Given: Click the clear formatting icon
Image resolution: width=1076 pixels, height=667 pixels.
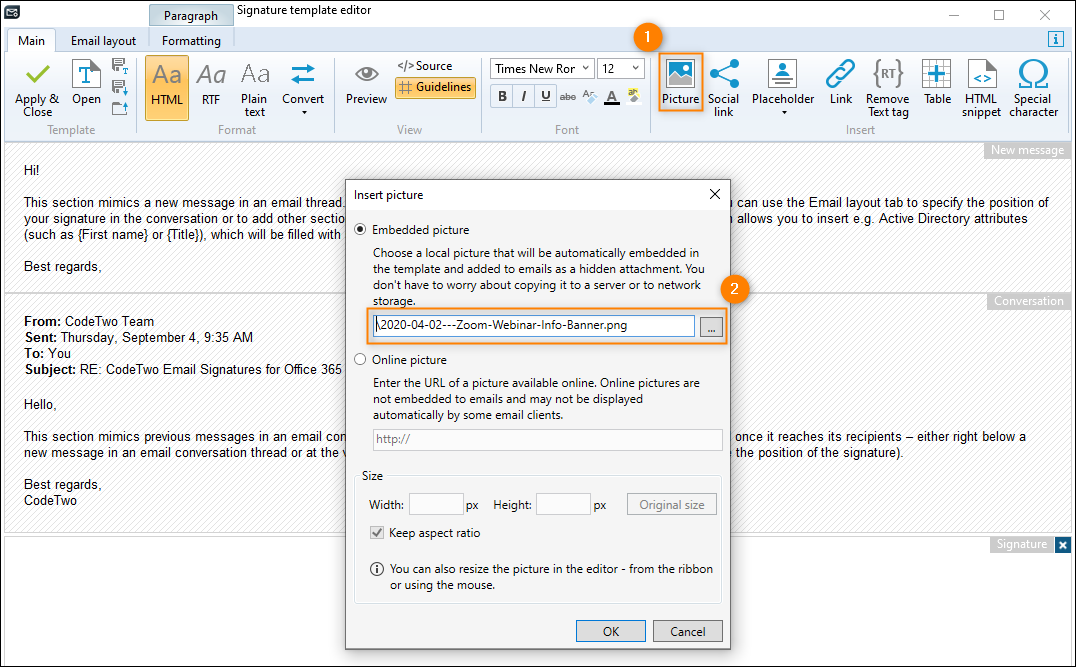Looking at the screenshot, I should 589,97.
